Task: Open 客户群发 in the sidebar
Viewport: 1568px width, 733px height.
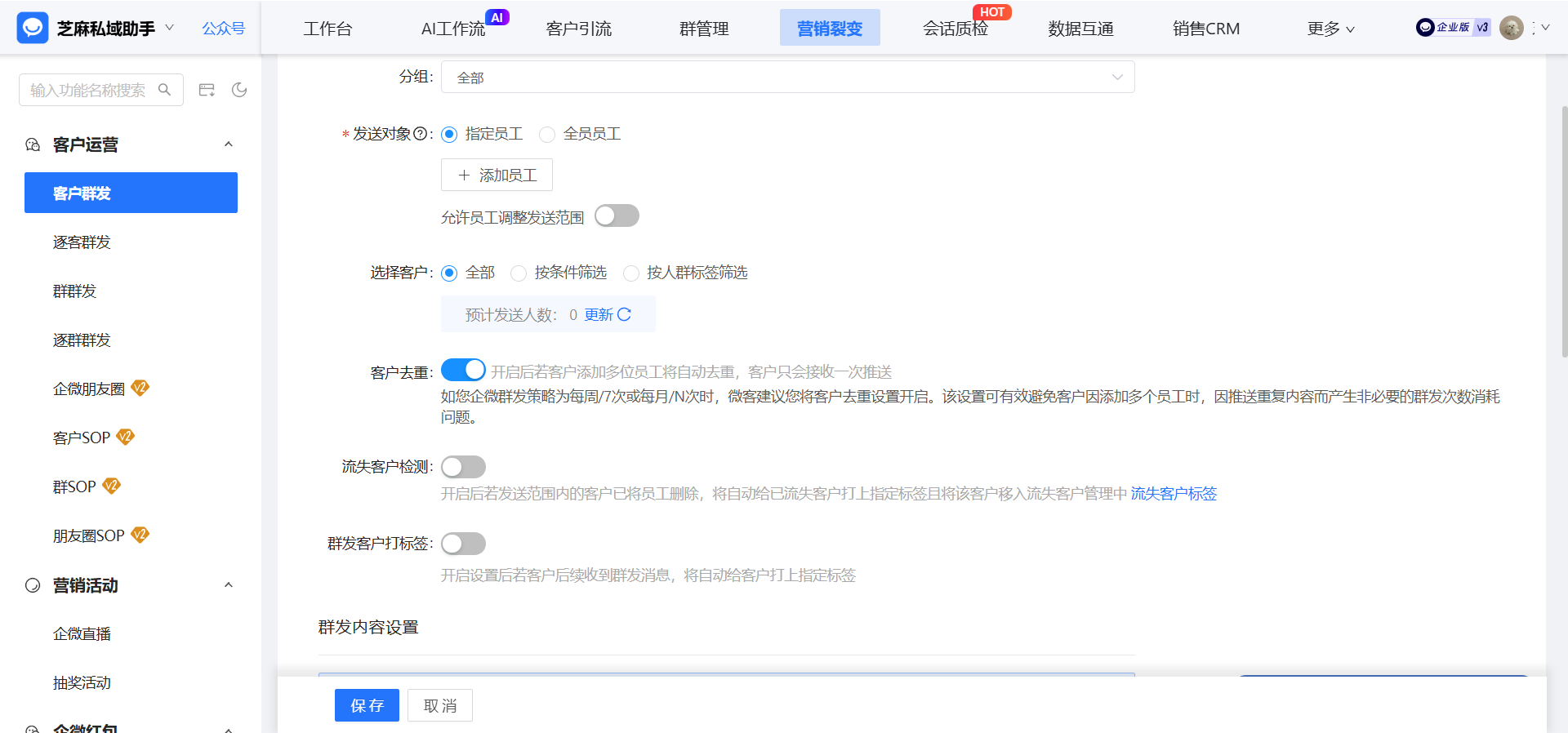Action: point(131,193)
